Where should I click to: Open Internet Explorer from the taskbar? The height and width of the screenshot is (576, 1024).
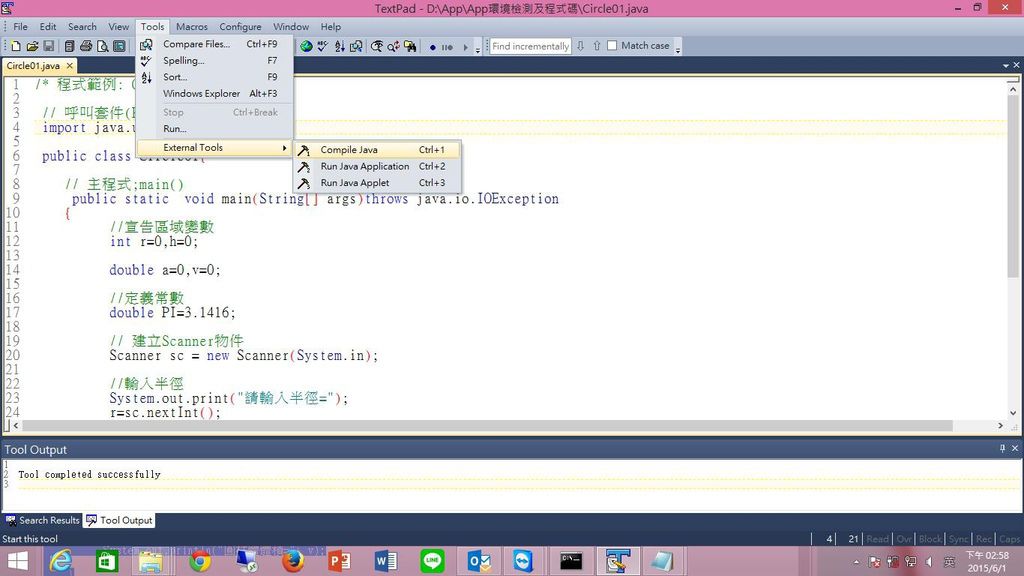(x=61, y=561)
